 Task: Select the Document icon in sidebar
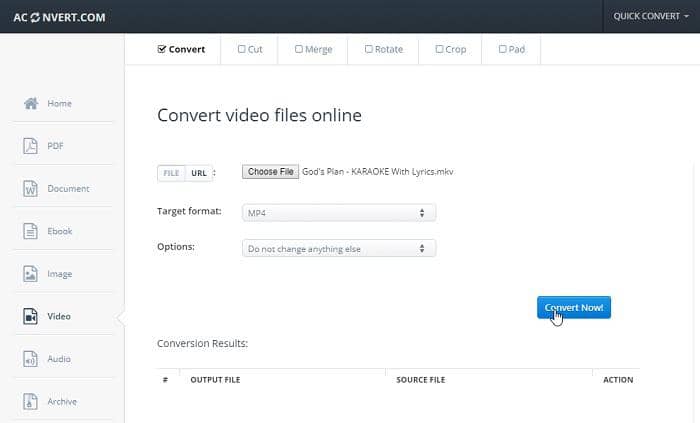tap(30, 188)
